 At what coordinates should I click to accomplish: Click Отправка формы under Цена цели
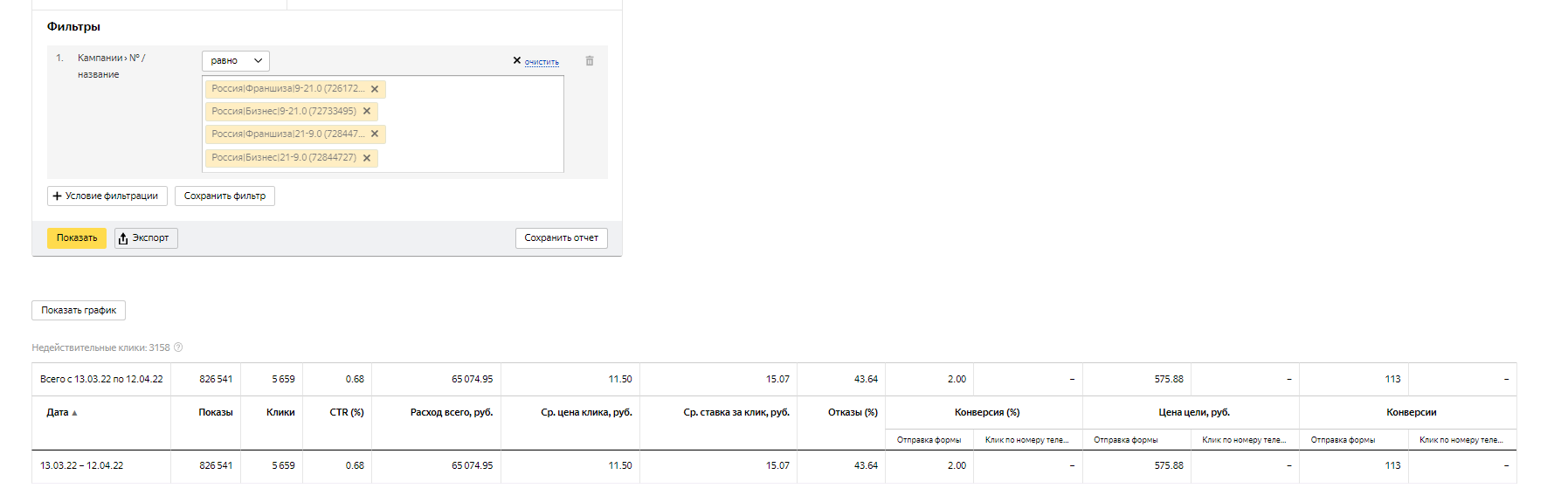(1125, 440)
